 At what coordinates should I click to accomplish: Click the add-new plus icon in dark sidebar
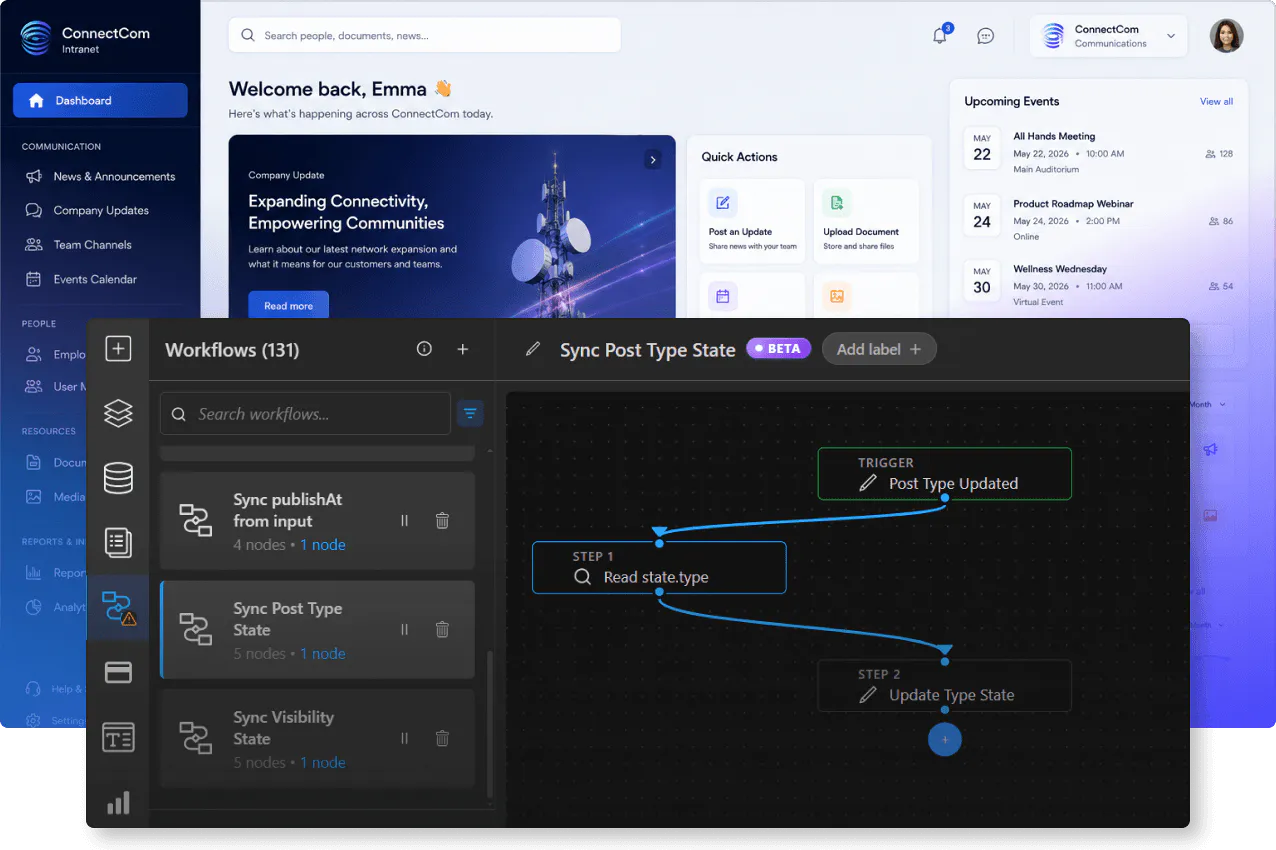[x=118, y=349]
